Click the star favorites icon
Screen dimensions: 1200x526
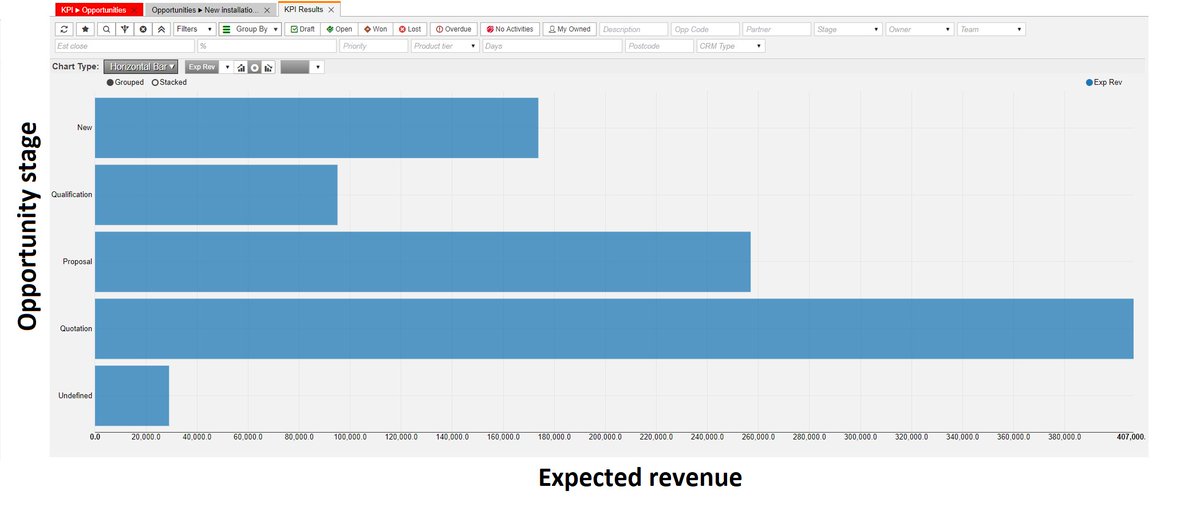85,29
